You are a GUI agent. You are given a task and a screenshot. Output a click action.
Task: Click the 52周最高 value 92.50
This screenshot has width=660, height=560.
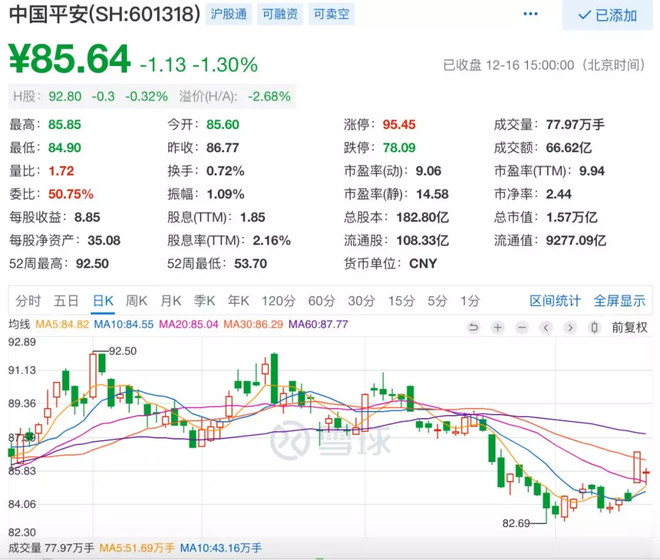(92, 264)
